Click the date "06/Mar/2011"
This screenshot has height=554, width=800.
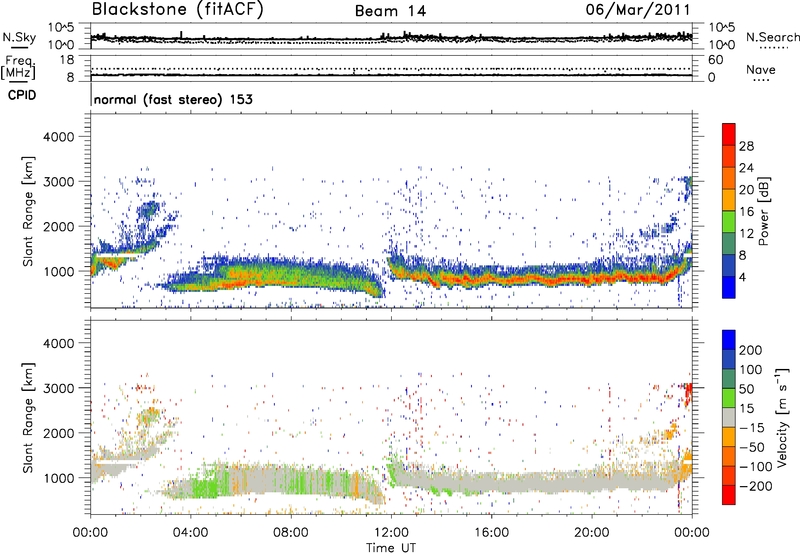638,10
